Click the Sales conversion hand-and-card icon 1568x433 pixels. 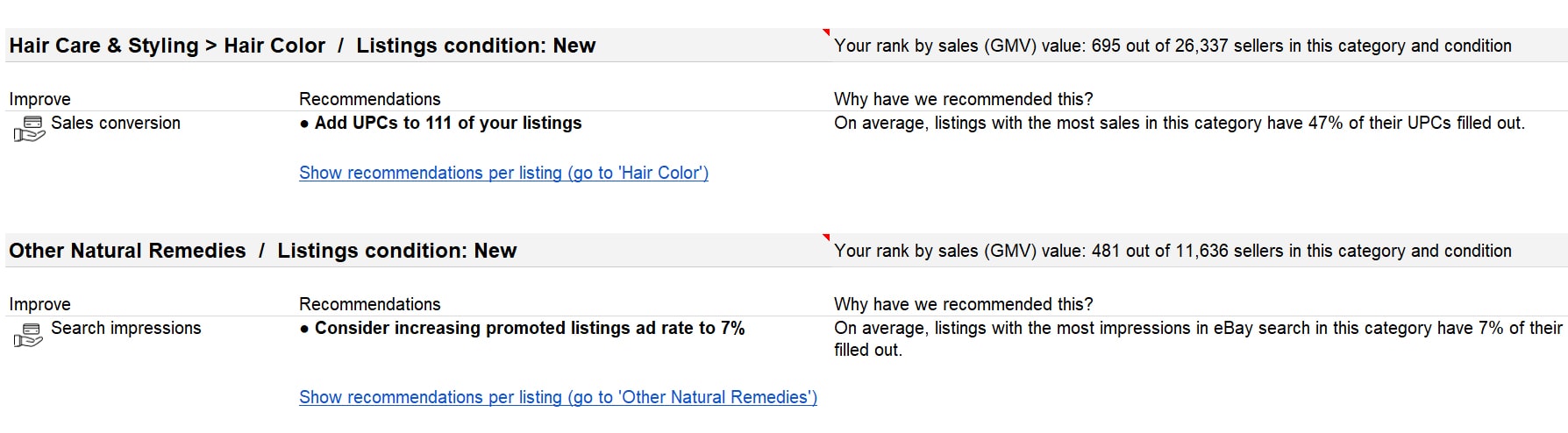[29, 129]
